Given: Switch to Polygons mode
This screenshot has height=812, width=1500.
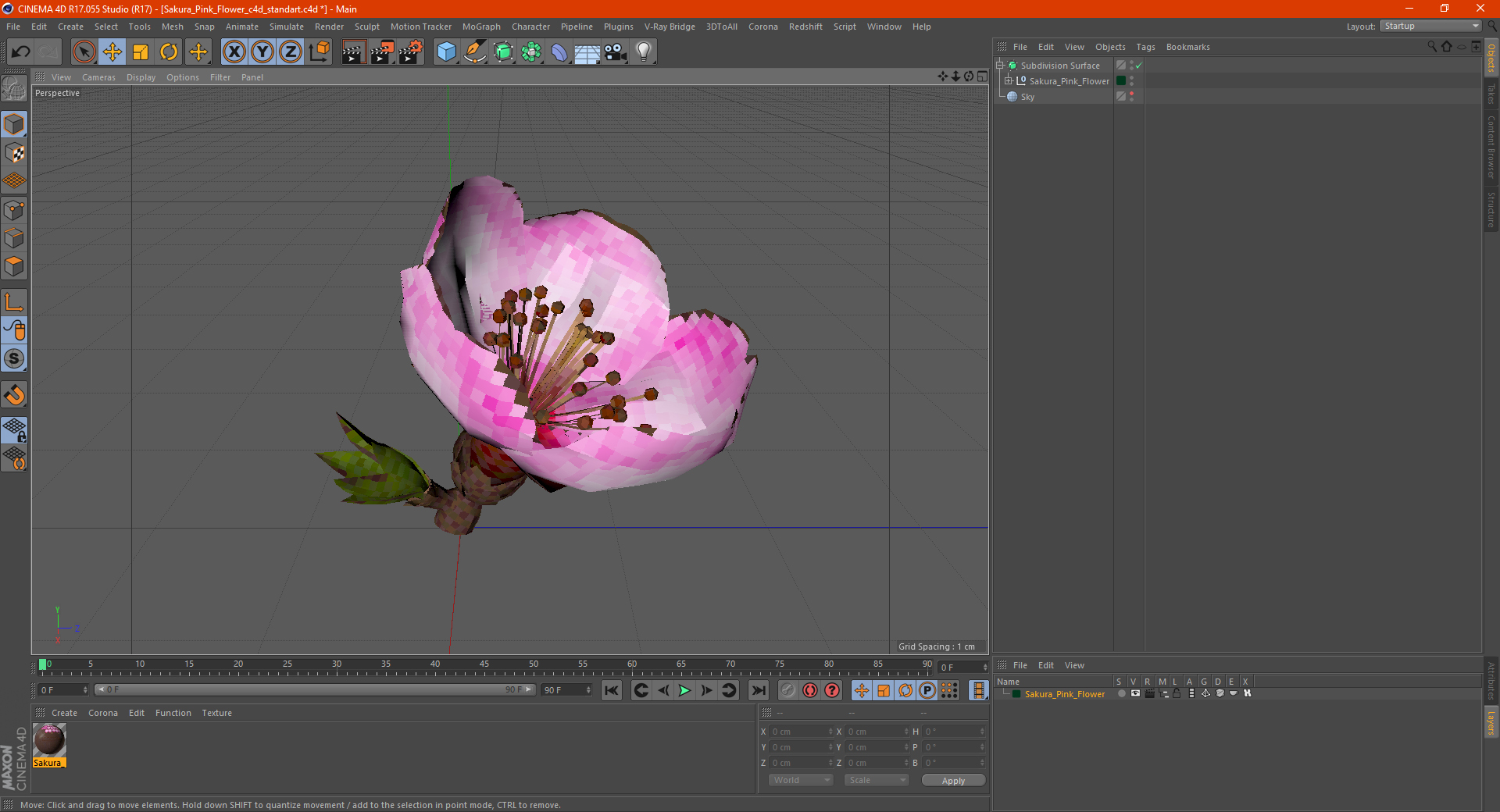Looking at the screenshot, I should pyautogui.click(x=14, y=266).
